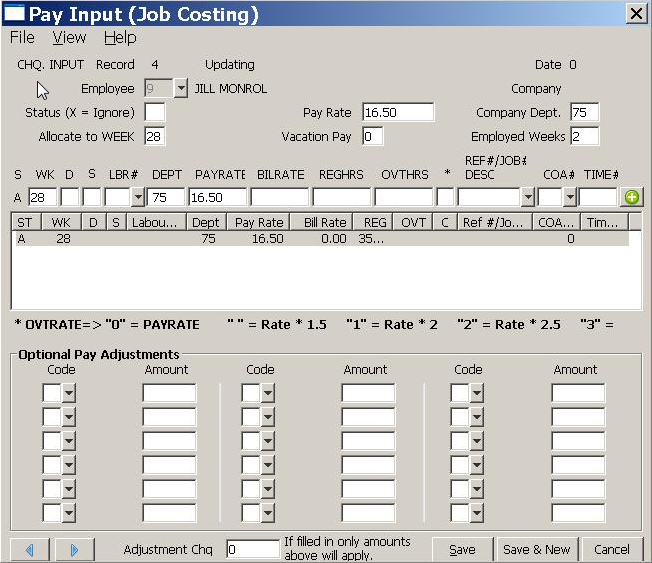Image resolution: width=652 pixels, height=563 pixels.
Task: Click the green plus add-line icon
Action: click(632, 197)
